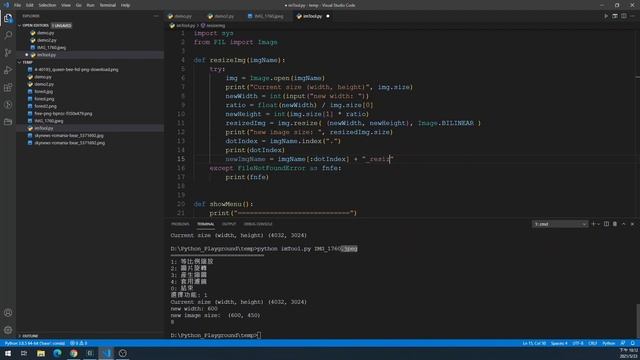Kill terminal with trash icon
The height and width of the screenshot is (360, 640).
615,224
